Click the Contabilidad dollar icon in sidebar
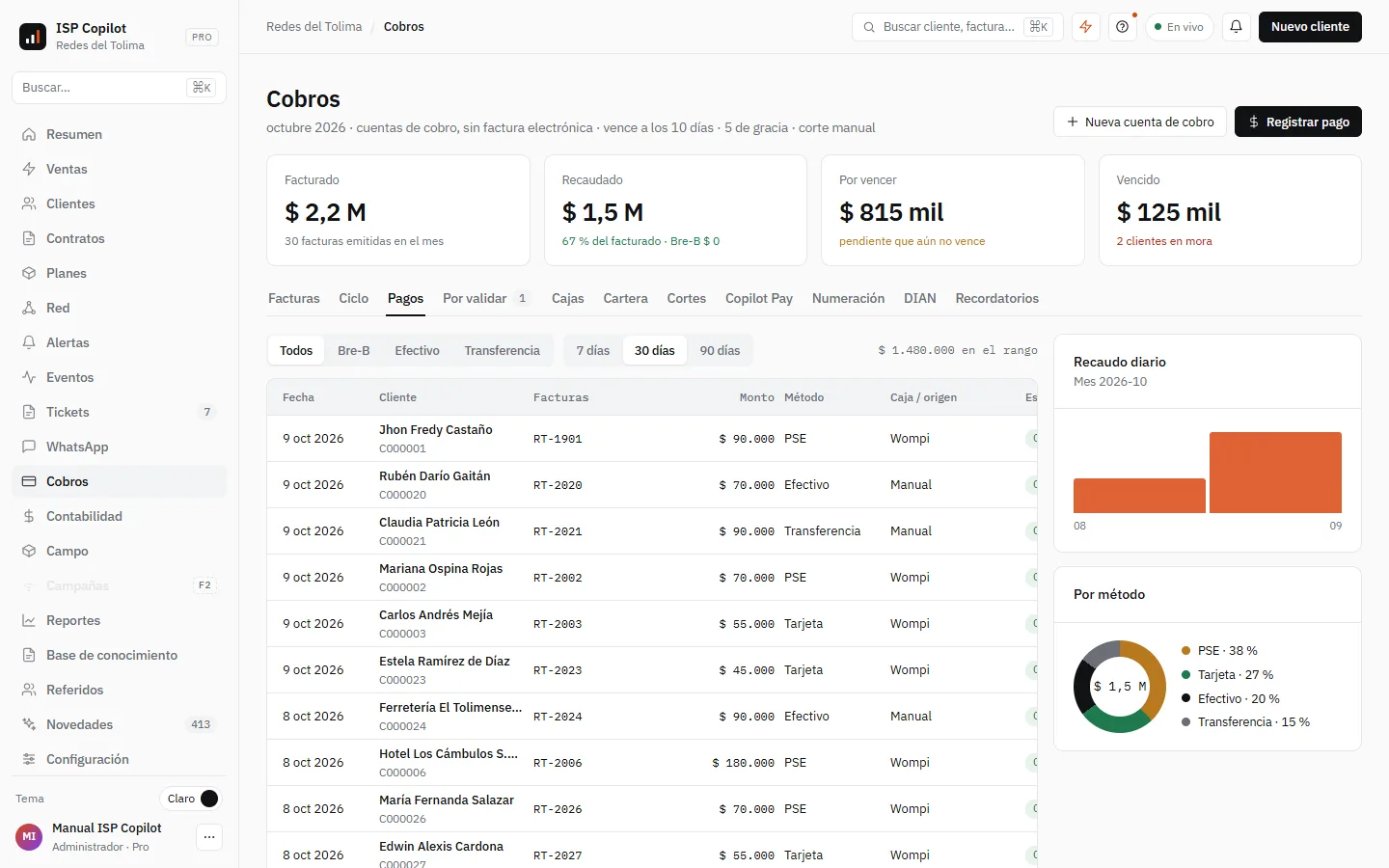The width and height of the screenshot is (1389, 868). 29,516
